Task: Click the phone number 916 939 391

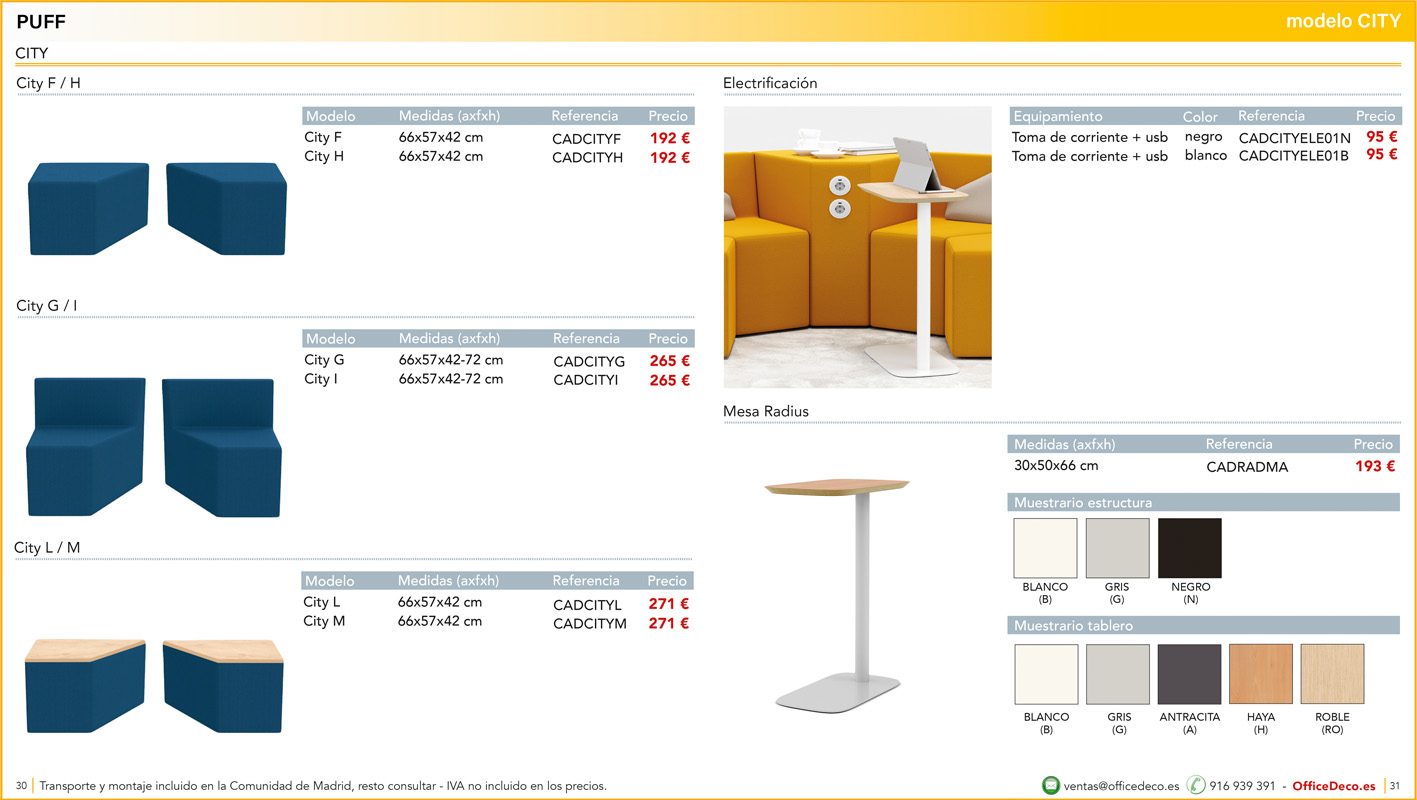Action: [1242, 786]
